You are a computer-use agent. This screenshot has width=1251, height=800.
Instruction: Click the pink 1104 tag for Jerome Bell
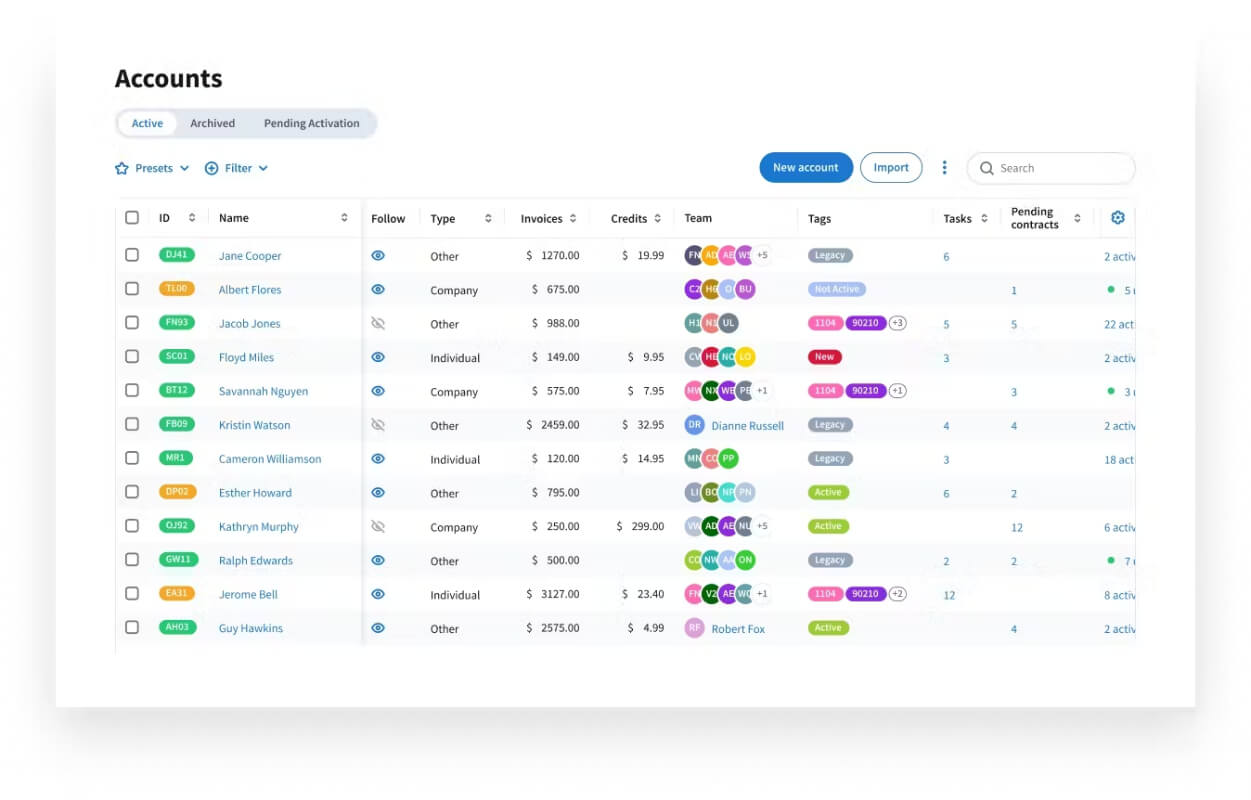click(x=825, y=594)
